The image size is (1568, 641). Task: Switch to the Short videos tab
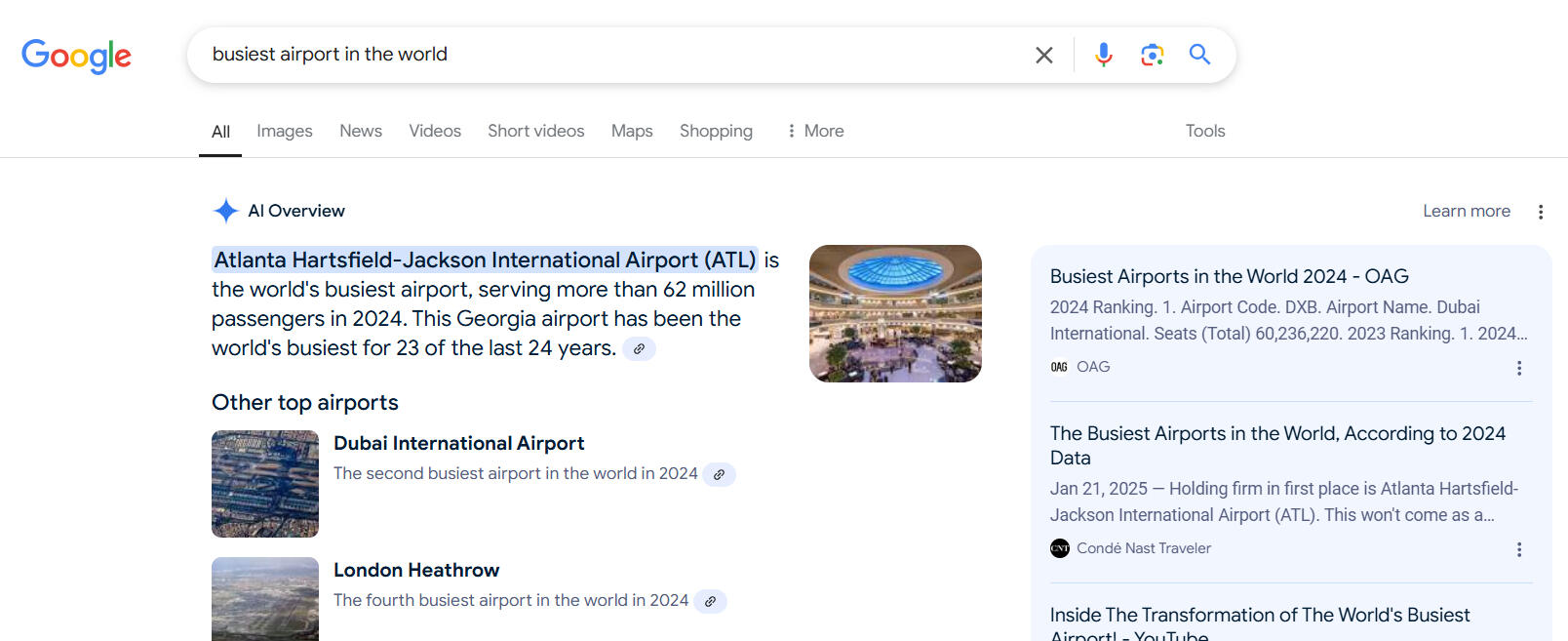click(x=536, y=131)
